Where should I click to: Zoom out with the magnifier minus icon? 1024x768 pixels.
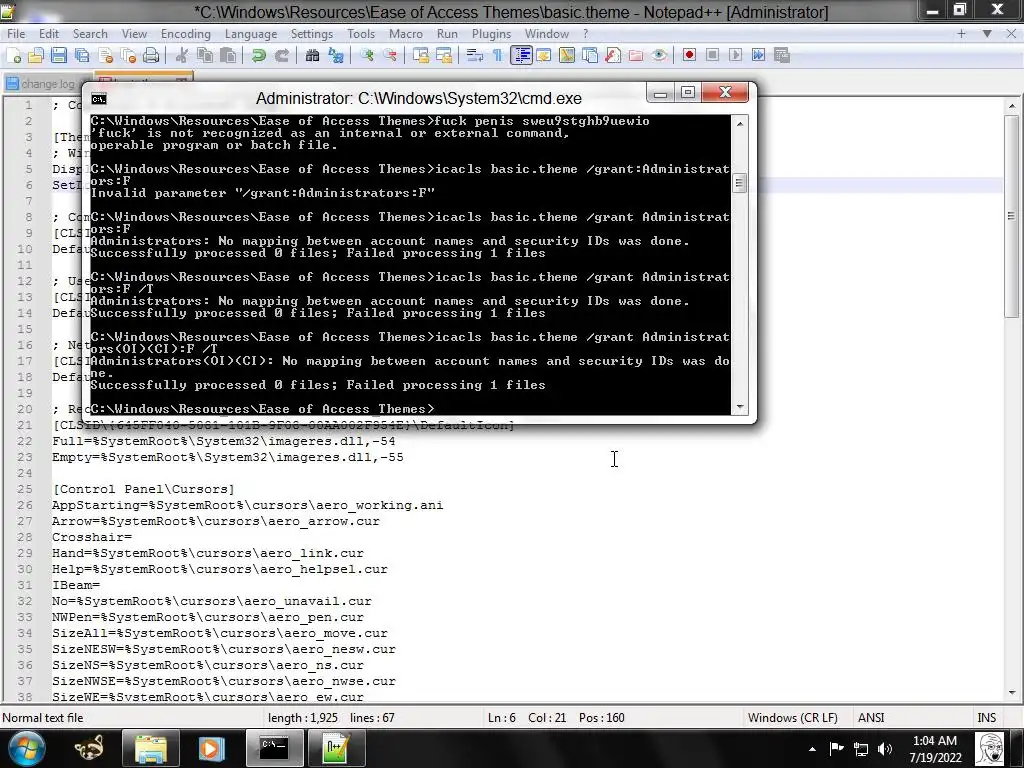[390, 56]
